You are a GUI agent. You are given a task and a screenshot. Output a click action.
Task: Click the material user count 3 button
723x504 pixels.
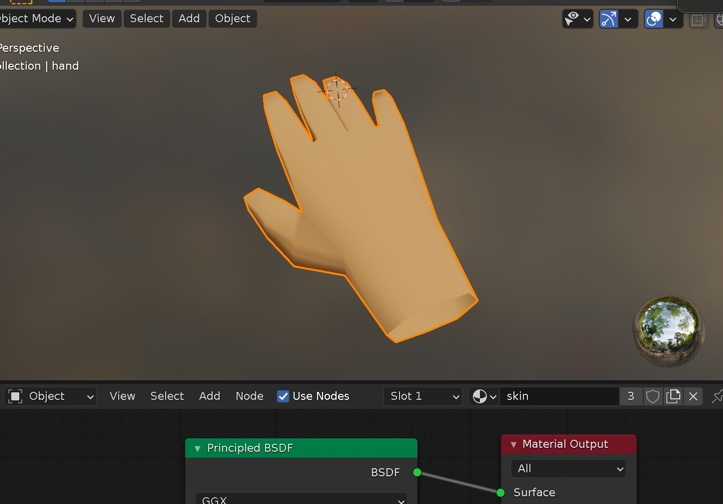[x=630, y=396]
